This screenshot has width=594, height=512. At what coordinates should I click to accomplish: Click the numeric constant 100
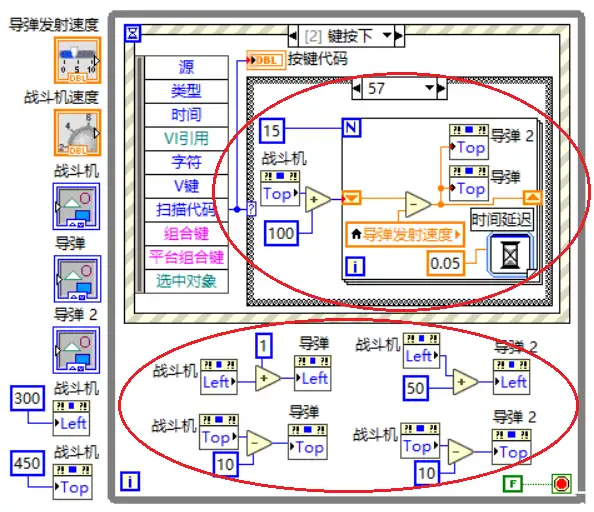281,233
